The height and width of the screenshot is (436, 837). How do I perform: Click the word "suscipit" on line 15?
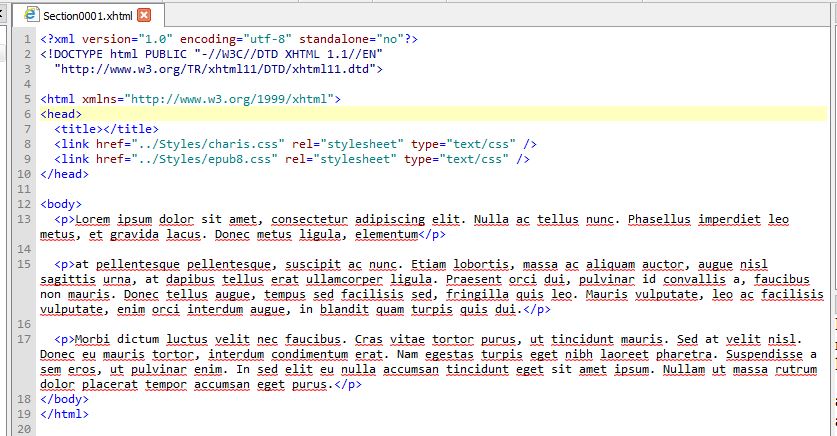[x=313, y=264]
